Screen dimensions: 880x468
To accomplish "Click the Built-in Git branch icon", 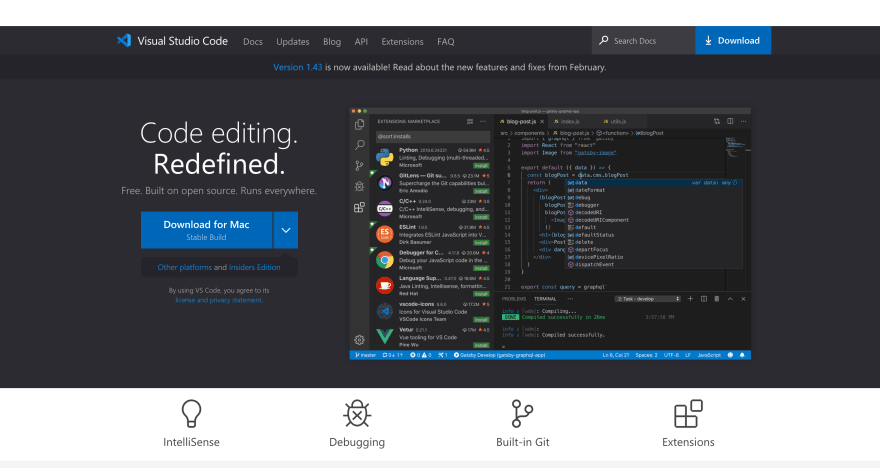I will 522,414.
